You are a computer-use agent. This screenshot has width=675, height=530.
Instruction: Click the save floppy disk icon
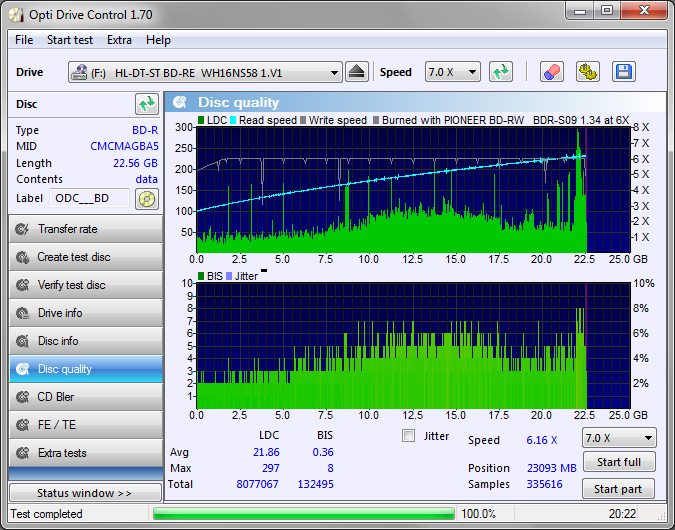pyautogui.click(x=624, y=72)
